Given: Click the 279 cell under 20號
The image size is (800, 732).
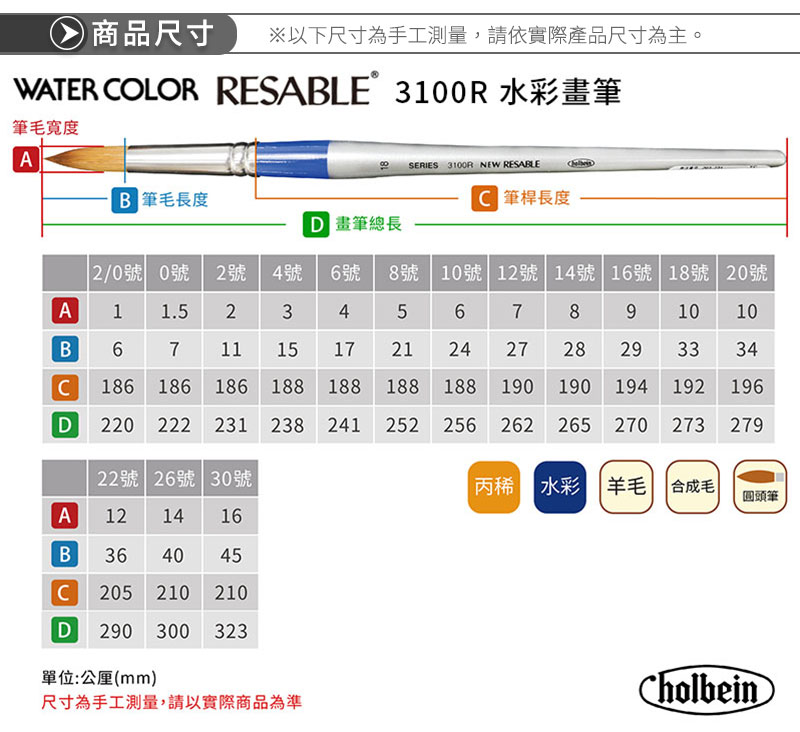Looking at the screenshot, I should tap(746, 425).
